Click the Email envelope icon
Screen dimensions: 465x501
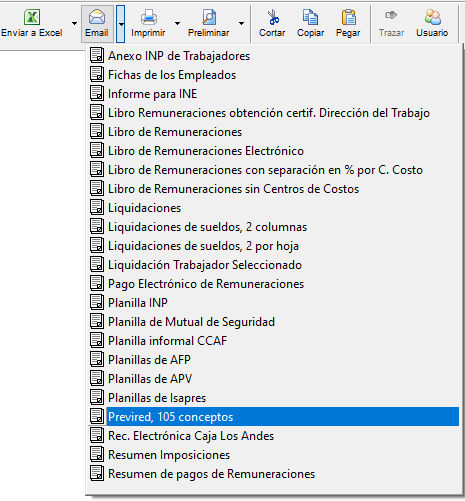pos(97,17)
